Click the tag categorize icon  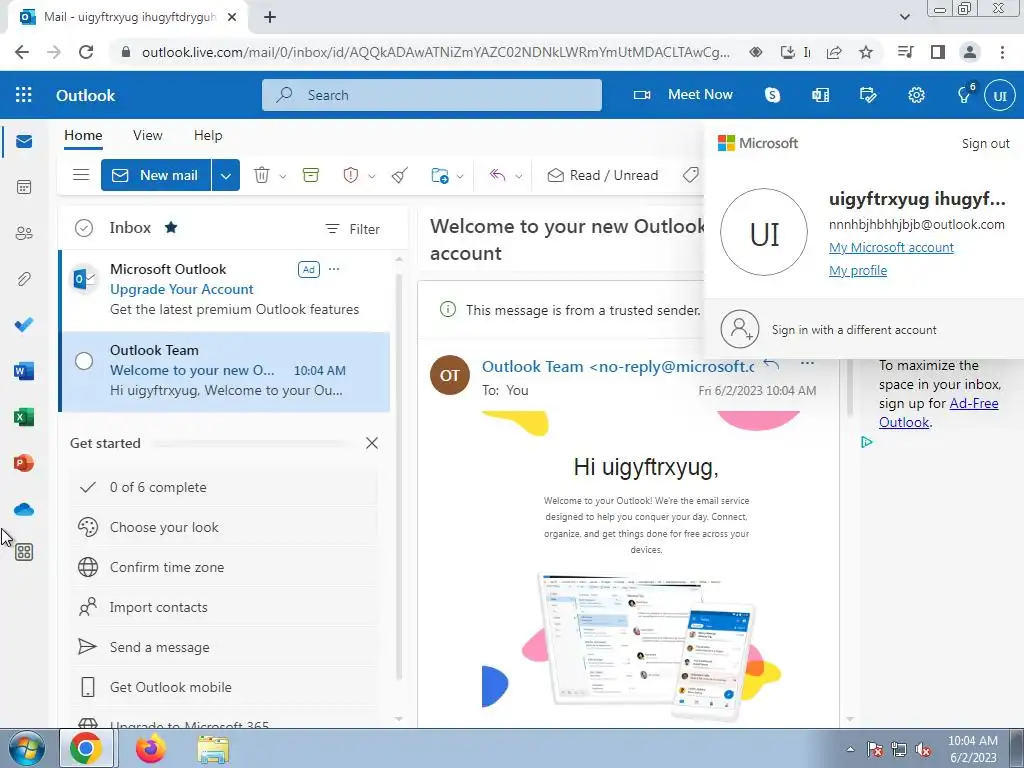click(691, 175)
